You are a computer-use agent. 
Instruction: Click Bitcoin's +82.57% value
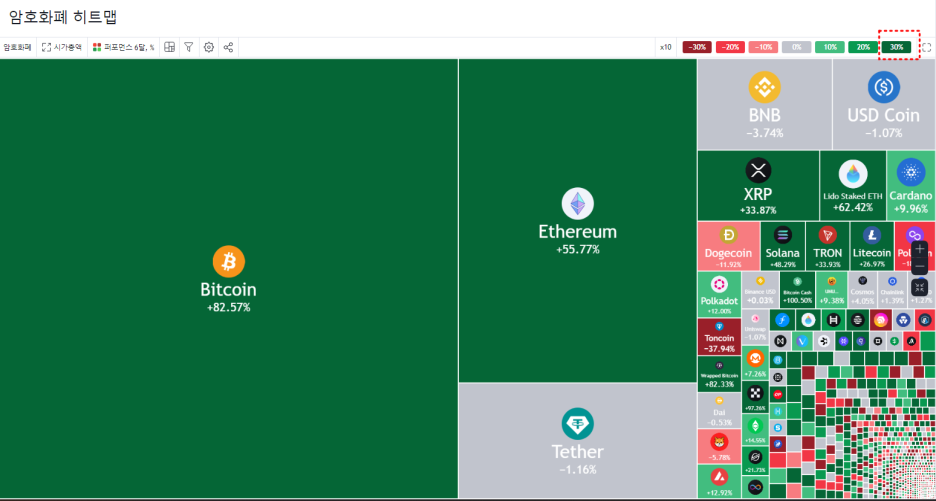(x=229, y=308)
